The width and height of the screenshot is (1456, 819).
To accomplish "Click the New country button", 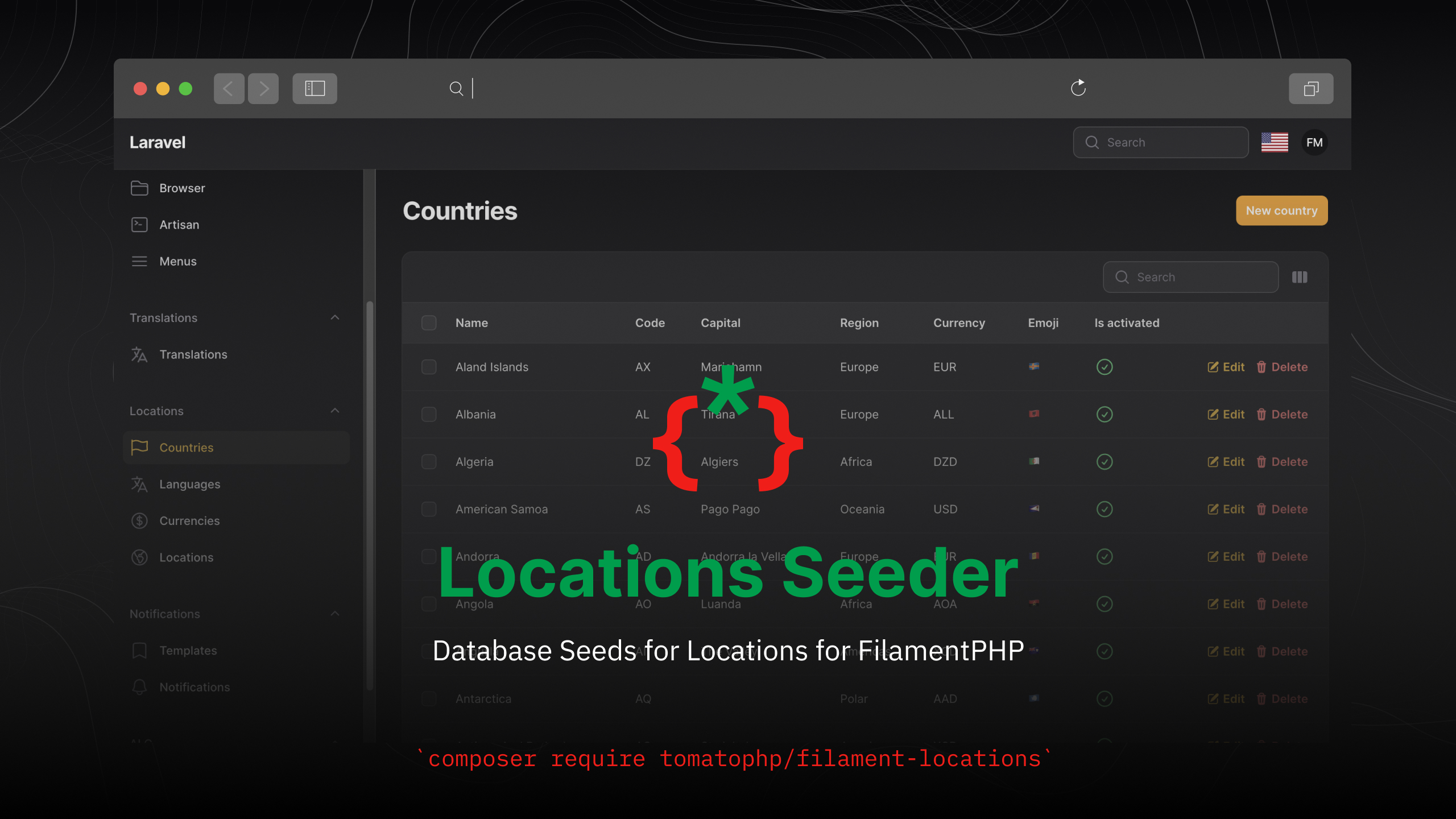I will [1281, 210].
